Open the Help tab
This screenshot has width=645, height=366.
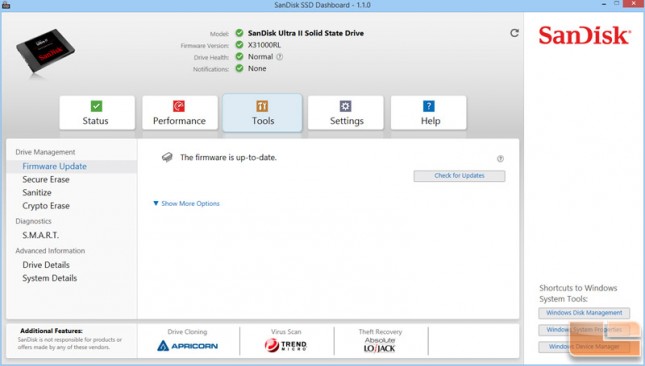tap(429, 113)
